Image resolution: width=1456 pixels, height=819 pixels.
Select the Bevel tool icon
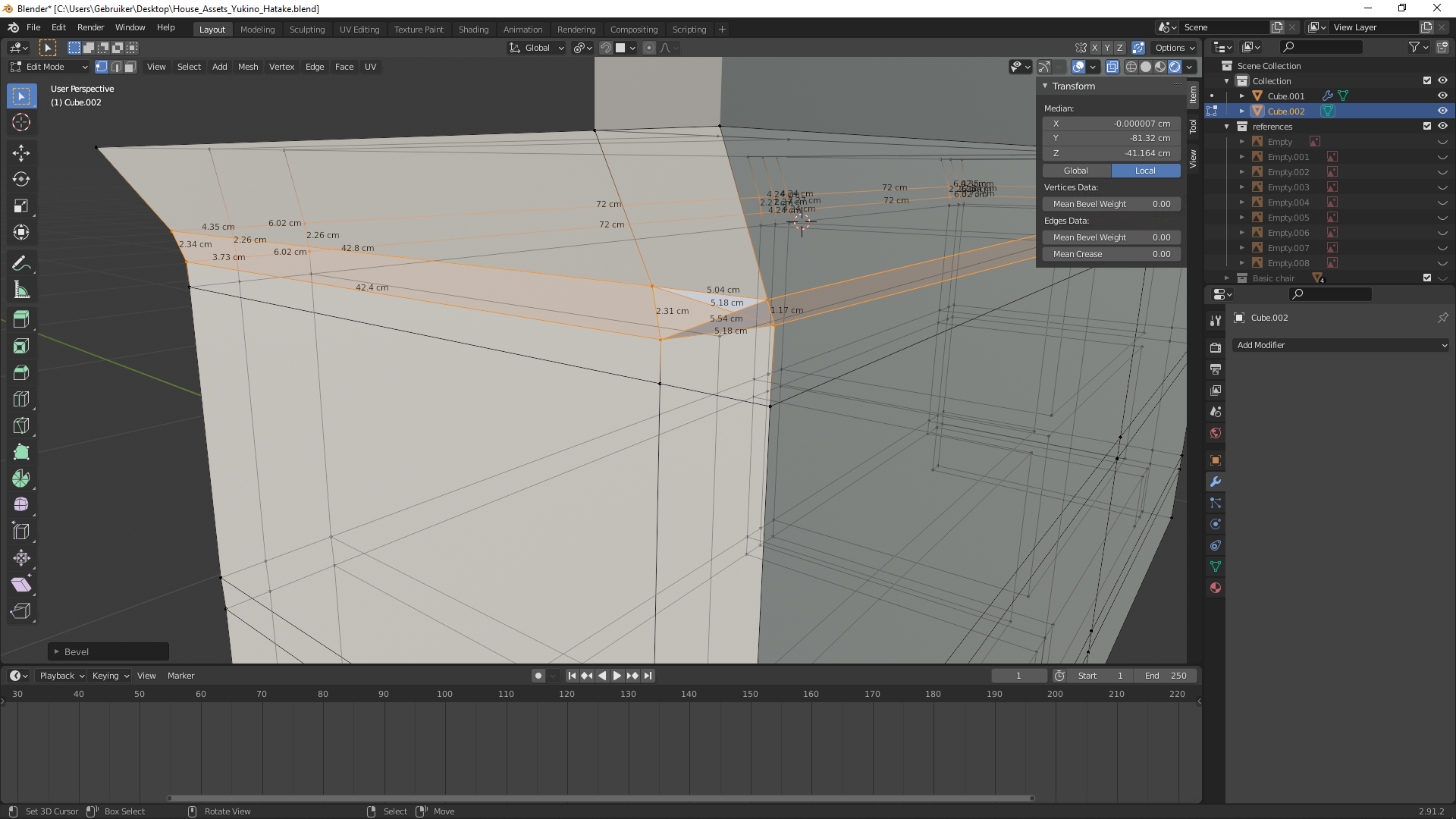tap(21, 372)
